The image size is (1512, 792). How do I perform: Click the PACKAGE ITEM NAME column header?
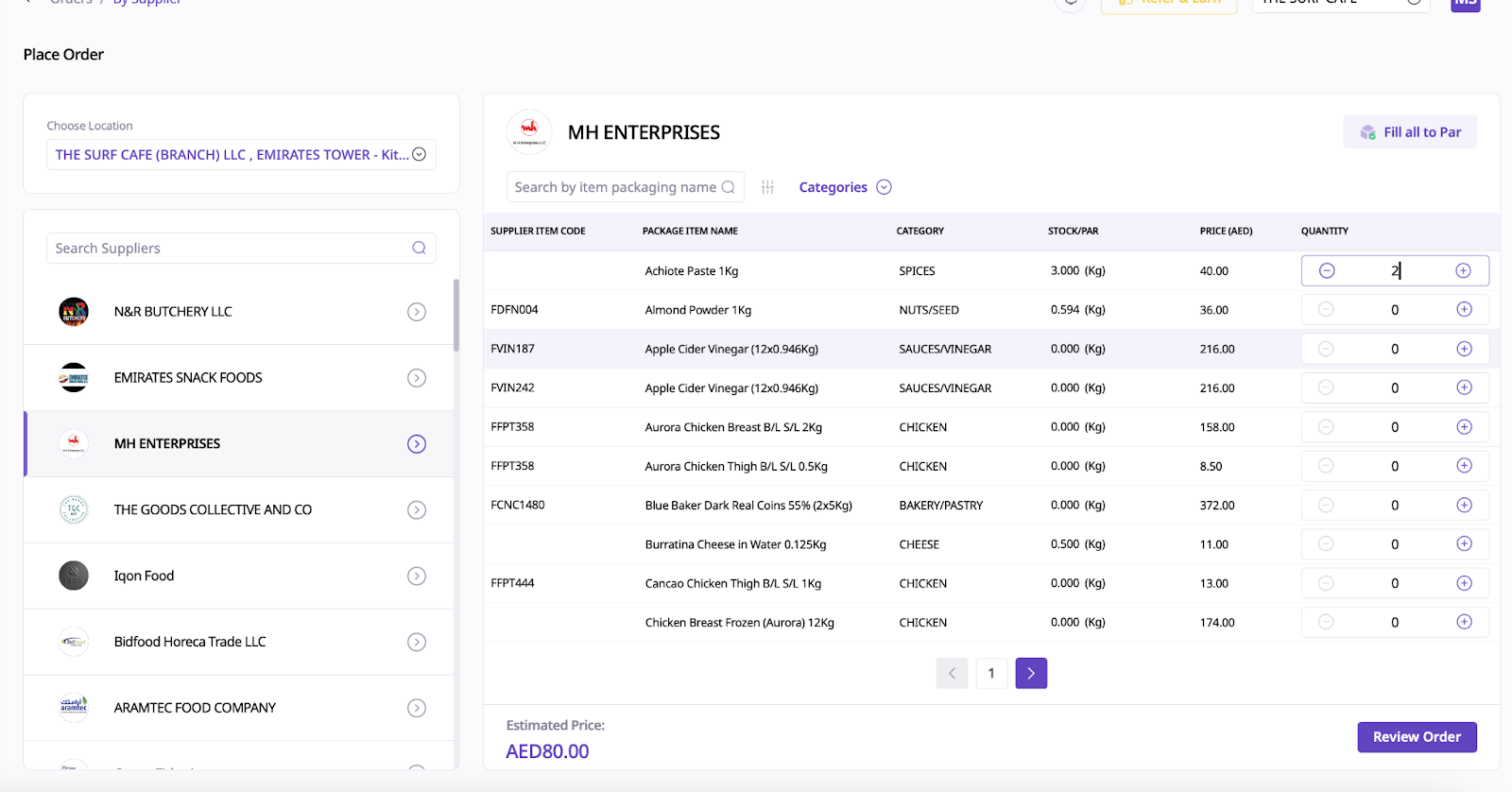[690, 231]
